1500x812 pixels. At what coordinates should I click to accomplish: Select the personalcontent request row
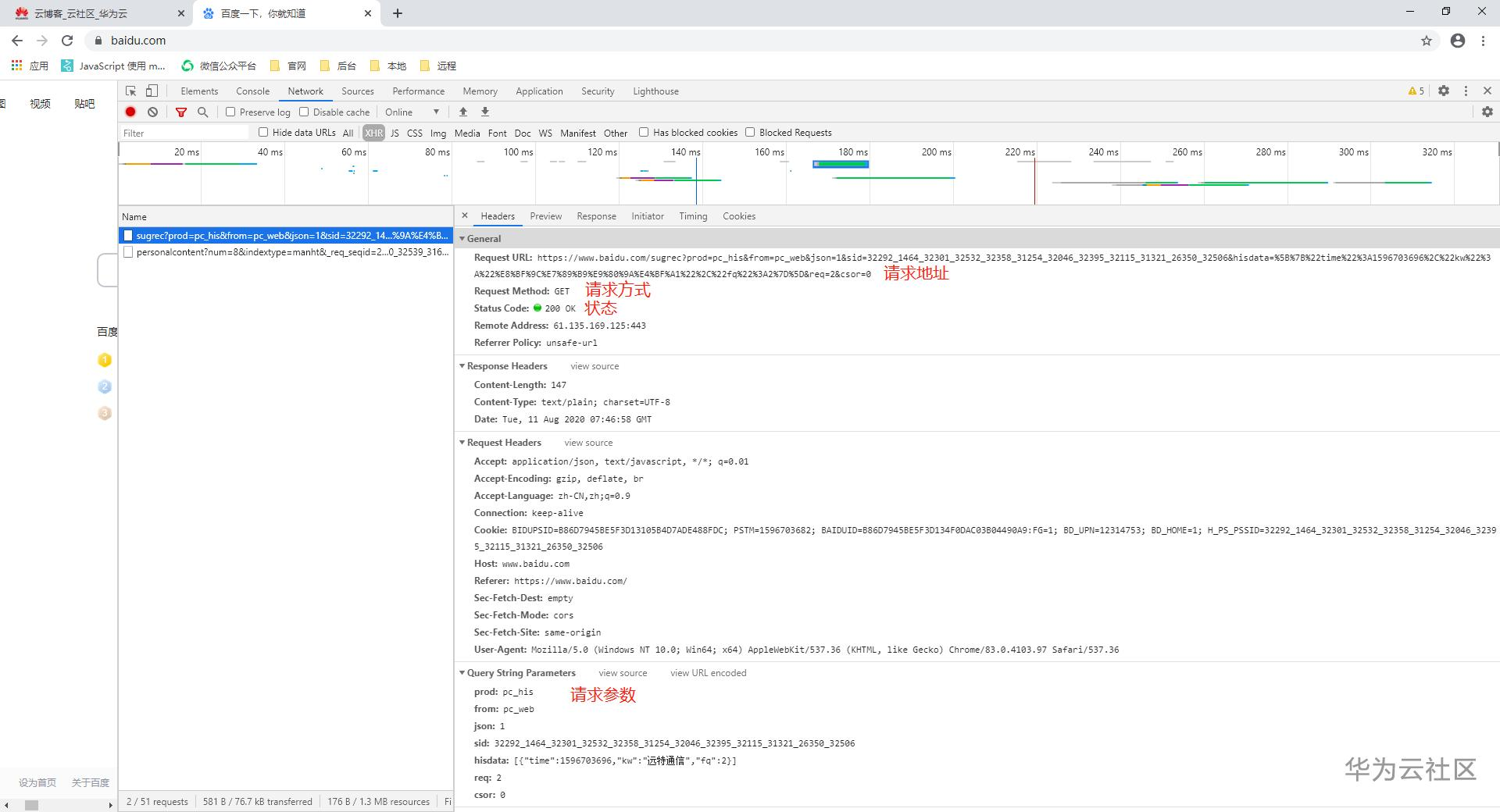click(286, 252)
